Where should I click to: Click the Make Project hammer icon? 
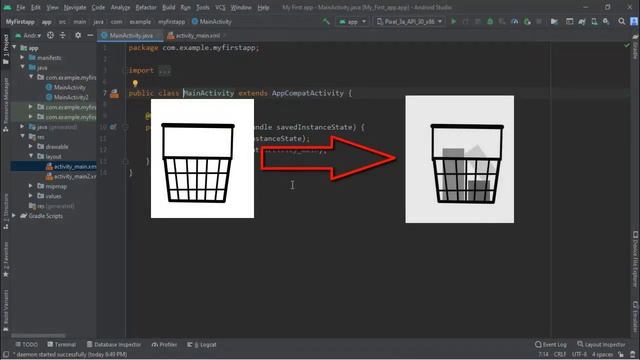(326, 21)
